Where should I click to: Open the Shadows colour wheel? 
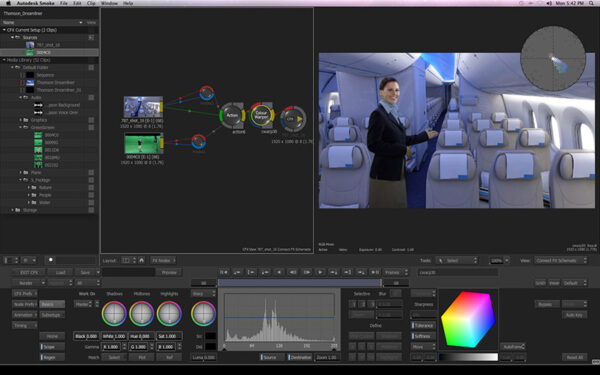coord(114,313)
